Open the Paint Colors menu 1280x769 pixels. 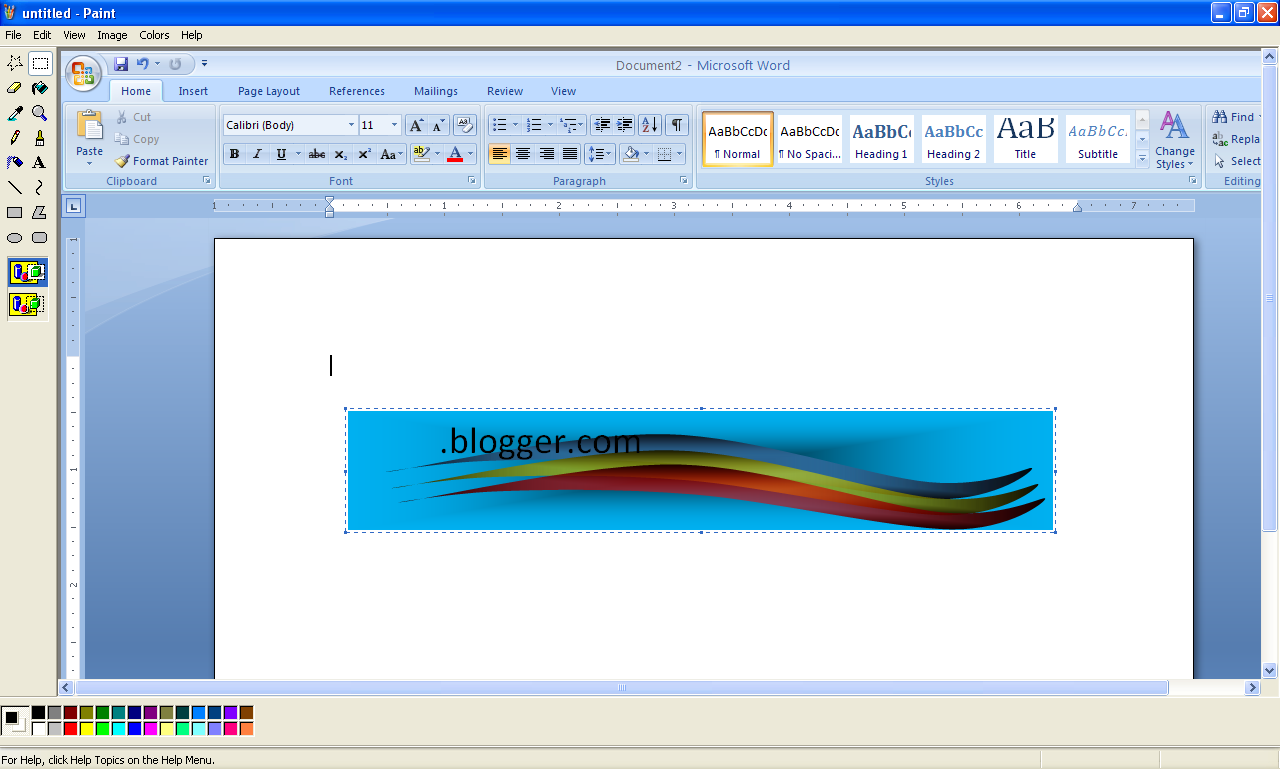click(154, 35)
